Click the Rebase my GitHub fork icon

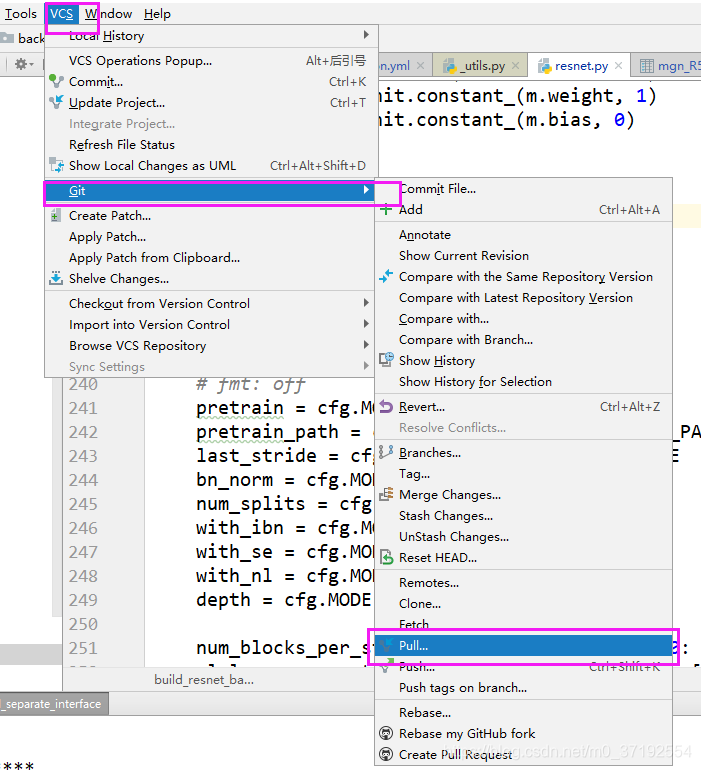(386, 733)
